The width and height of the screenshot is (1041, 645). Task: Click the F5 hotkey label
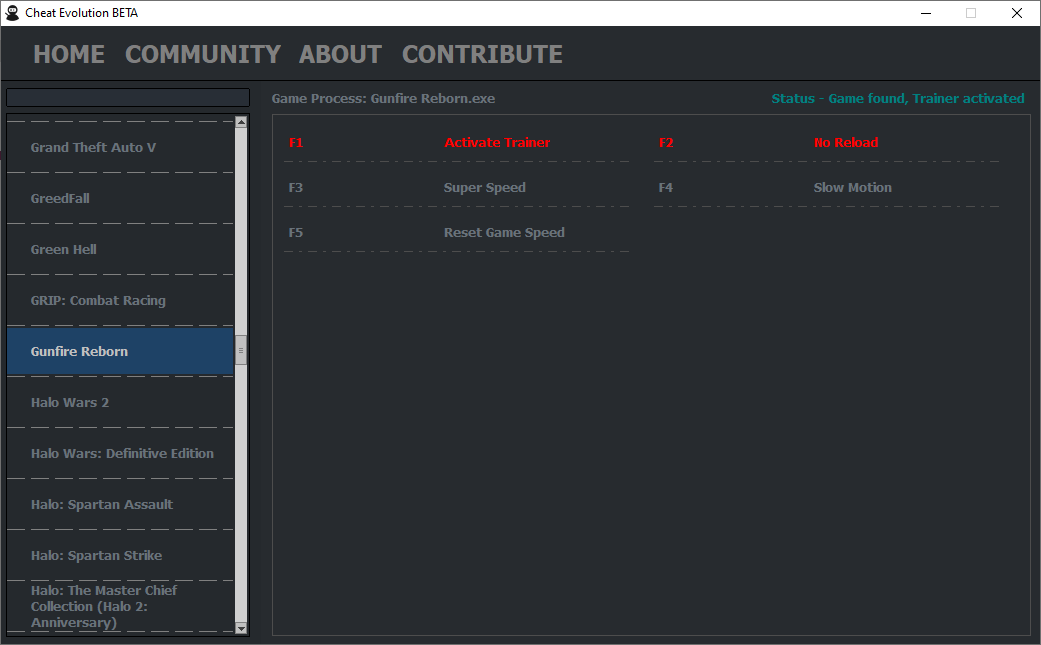point(295,233)
